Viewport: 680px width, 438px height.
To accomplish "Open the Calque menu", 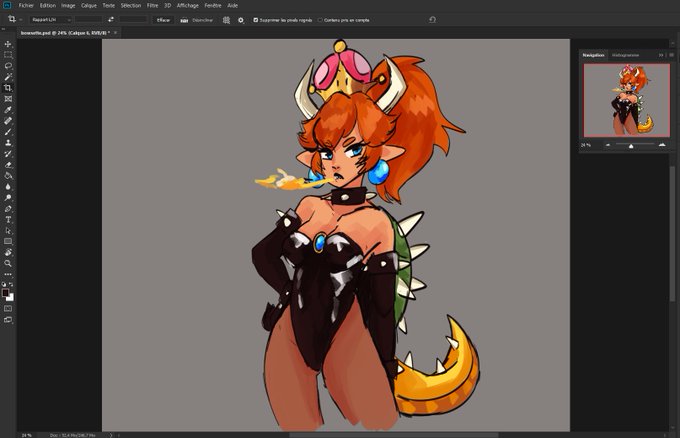I will 89,6.
